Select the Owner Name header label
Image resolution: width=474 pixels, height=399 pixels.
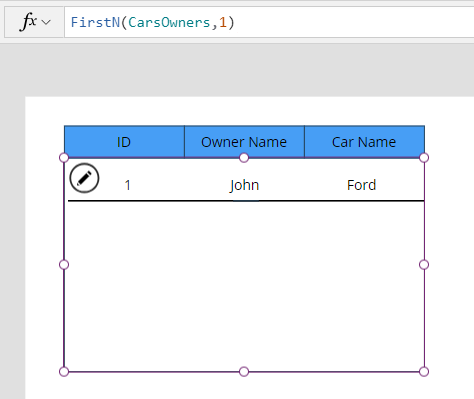click(244, 142)
